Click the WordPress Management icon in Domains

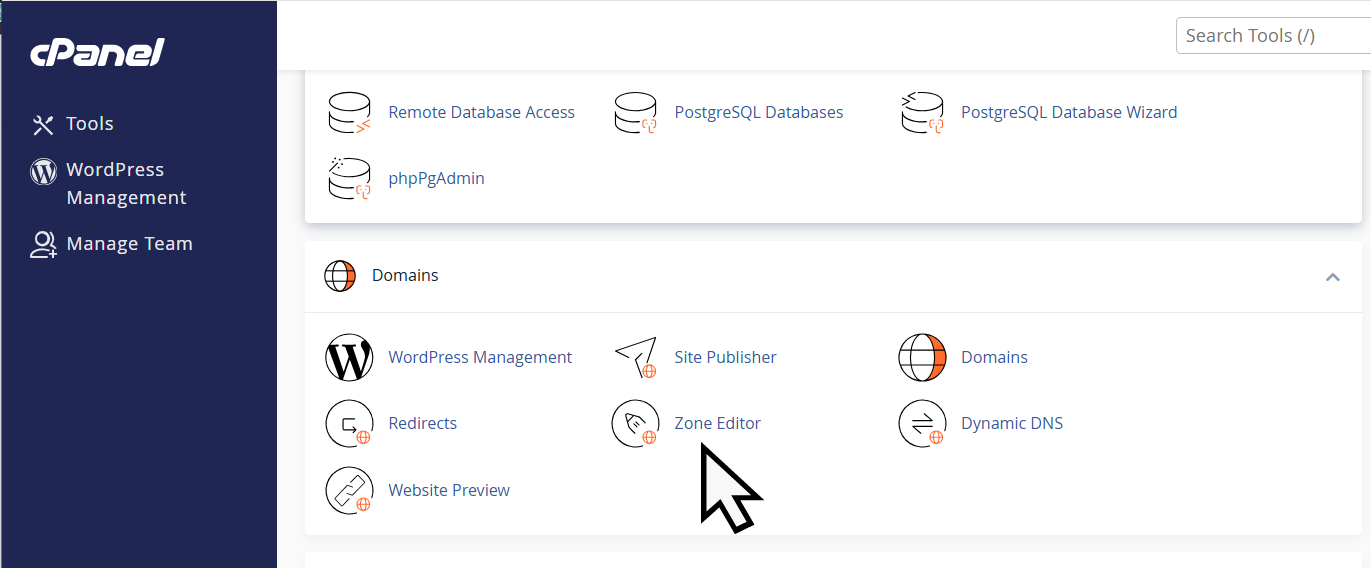[350, 357]
